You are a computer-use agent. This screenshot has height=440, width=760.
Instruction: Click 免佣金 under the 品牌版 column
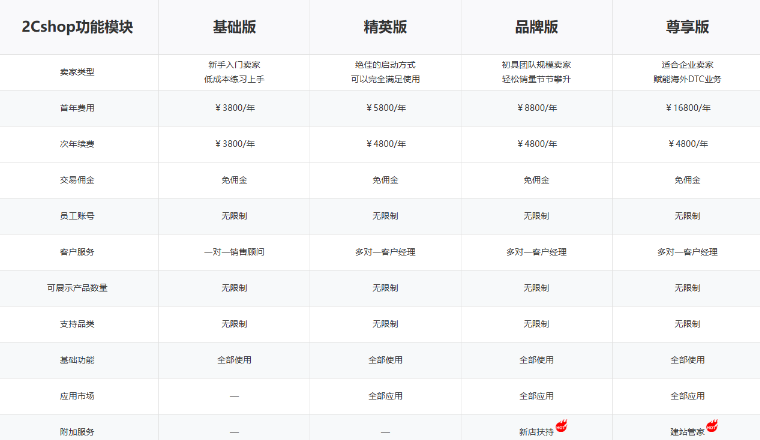537,180
